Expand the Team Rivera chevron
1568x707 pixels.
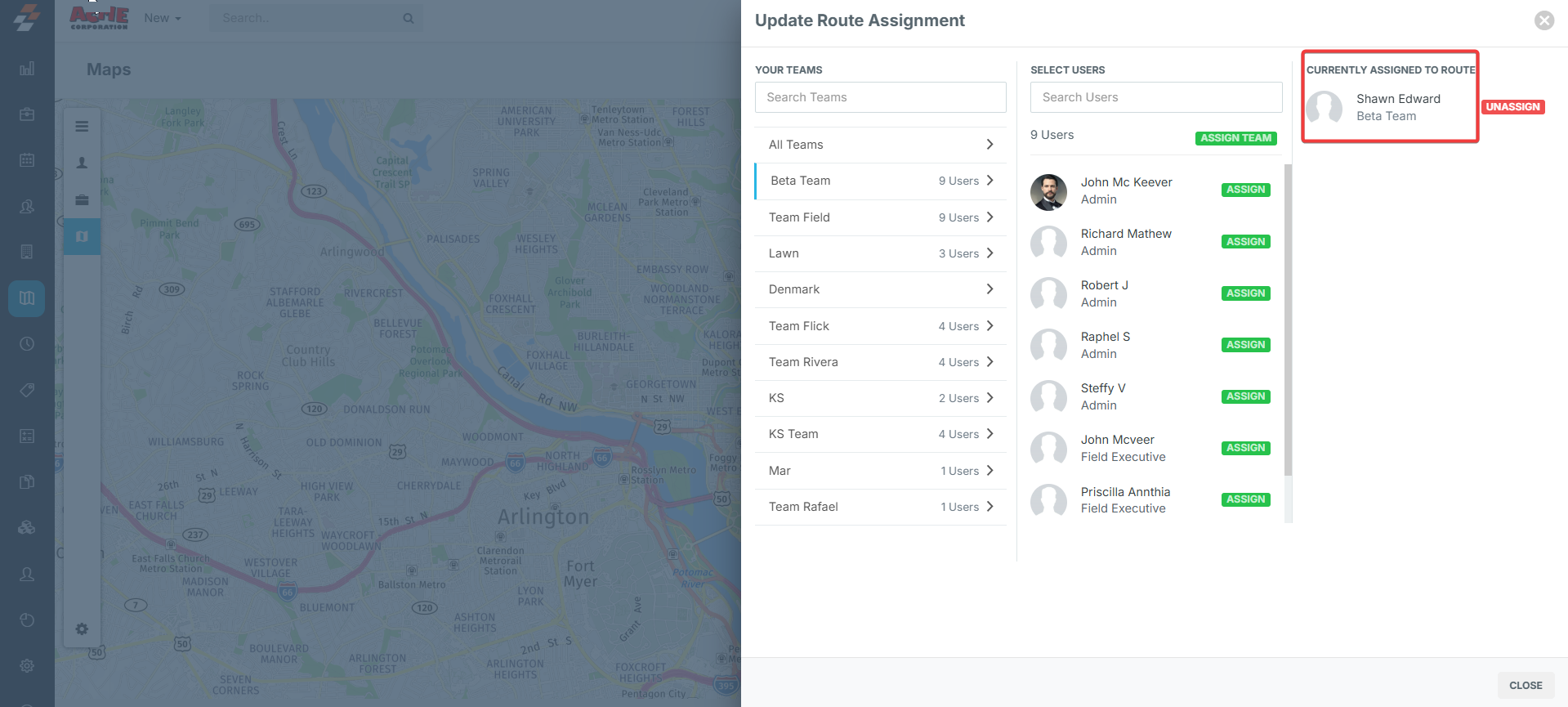[x=990, y=362]
